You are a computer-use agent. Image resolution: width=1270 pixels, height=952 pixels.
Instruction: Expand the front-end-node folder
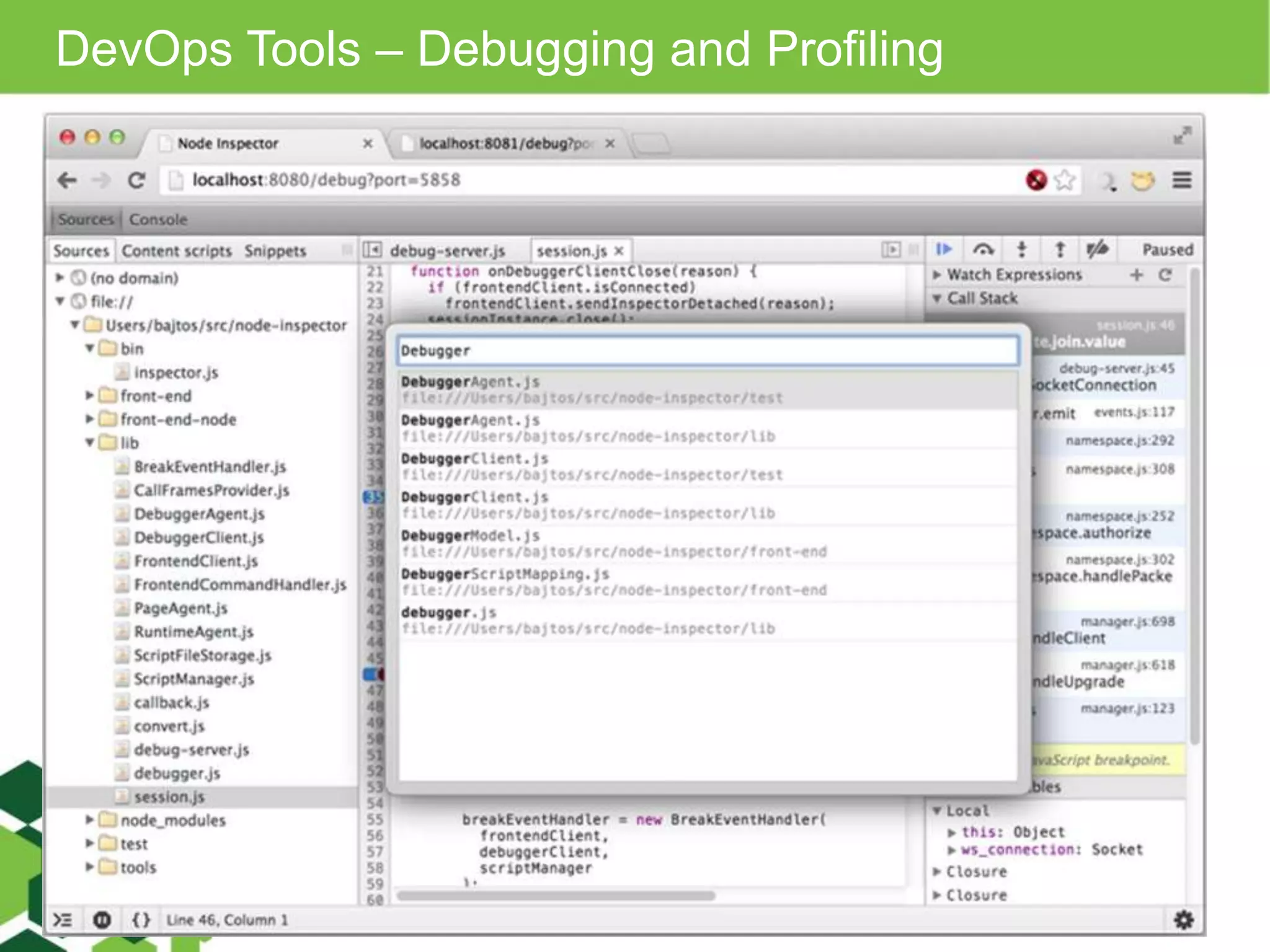coord(90,418)
